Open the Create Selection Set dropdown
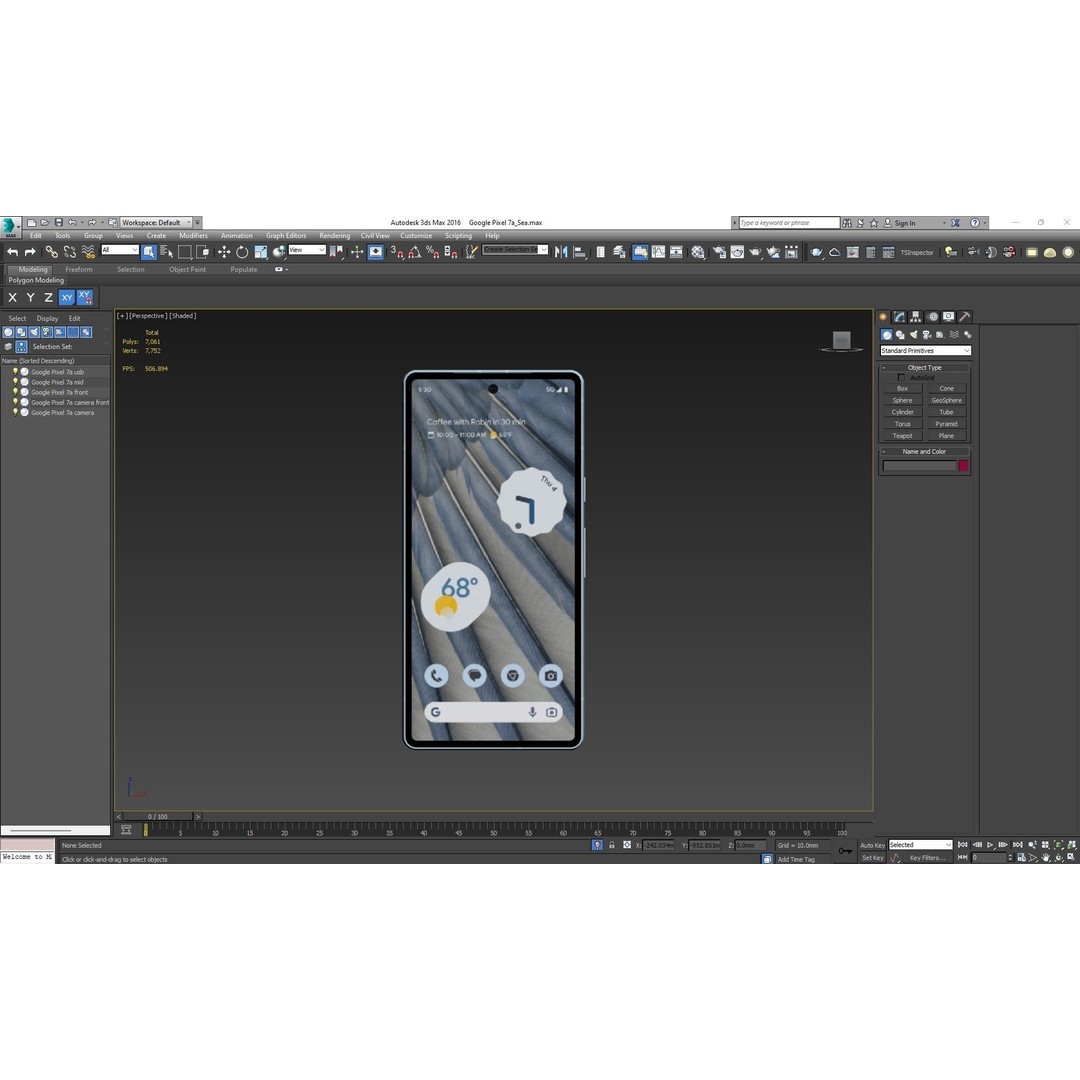This screenshot has width=1080, height=1080. pyautogui.click(x=515, y=249)
